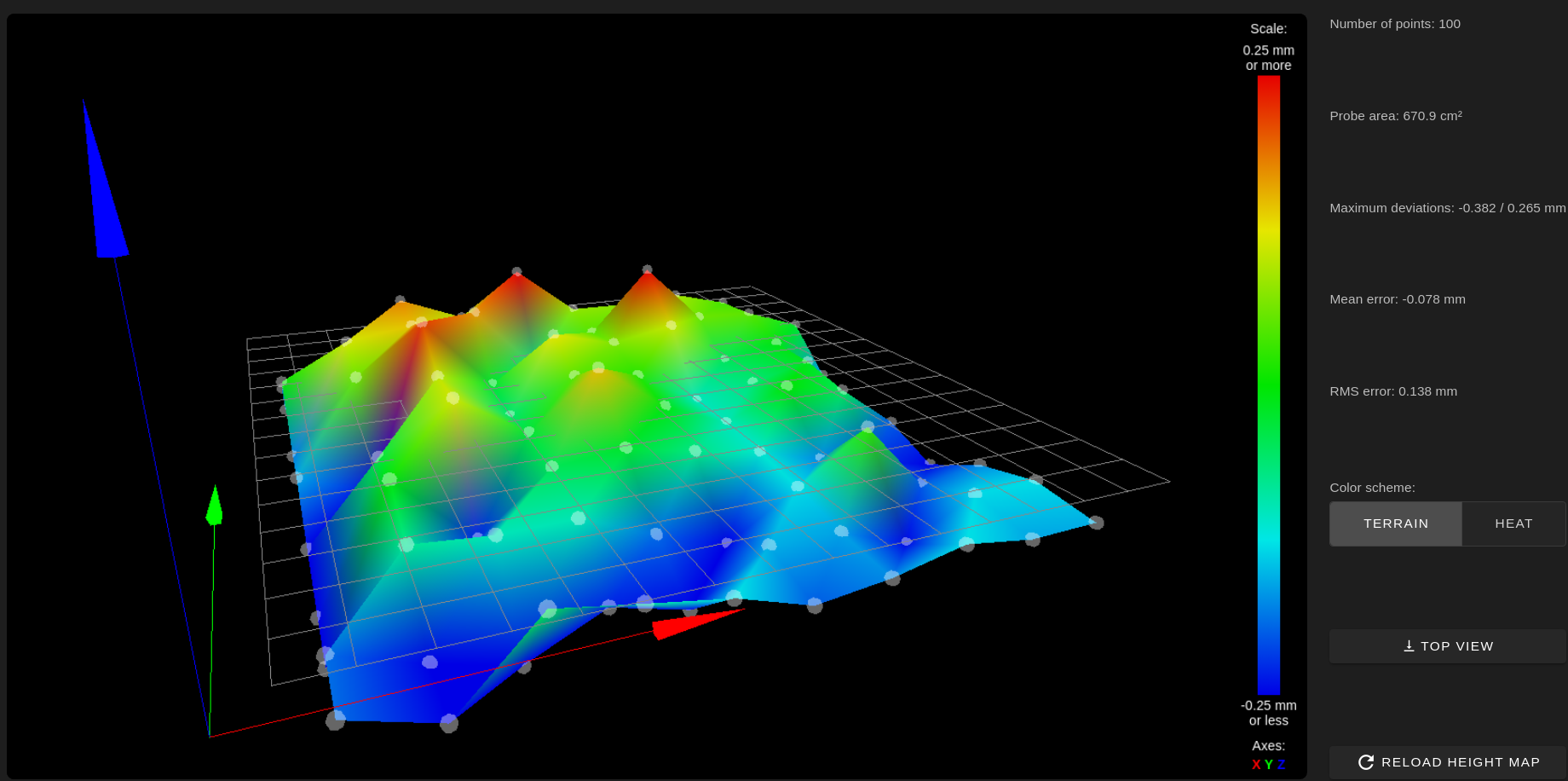Click the Top View button

pyautogui.click(x=1448, y=646)
